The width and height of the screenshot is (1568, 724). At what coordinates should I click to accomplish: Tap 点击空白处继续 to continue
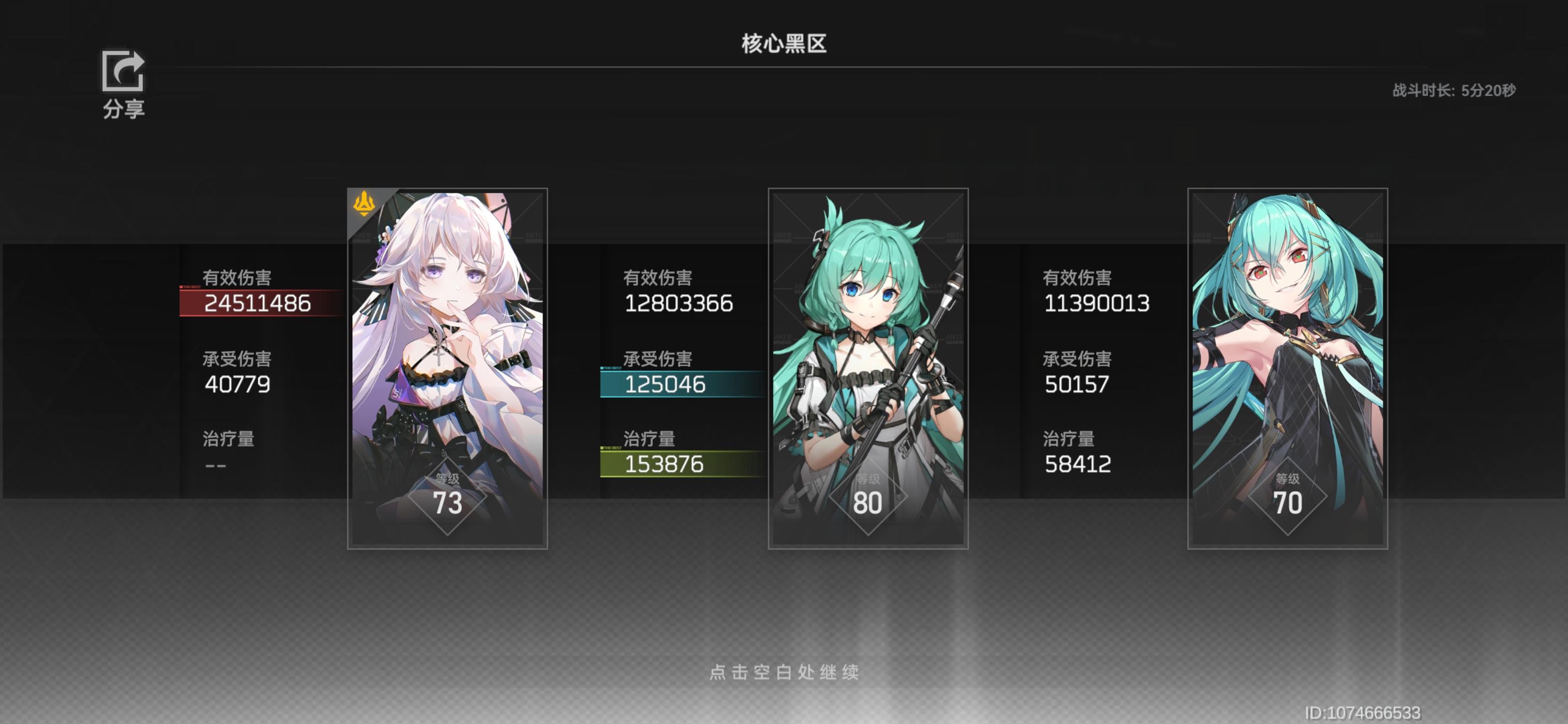(784, 672)
